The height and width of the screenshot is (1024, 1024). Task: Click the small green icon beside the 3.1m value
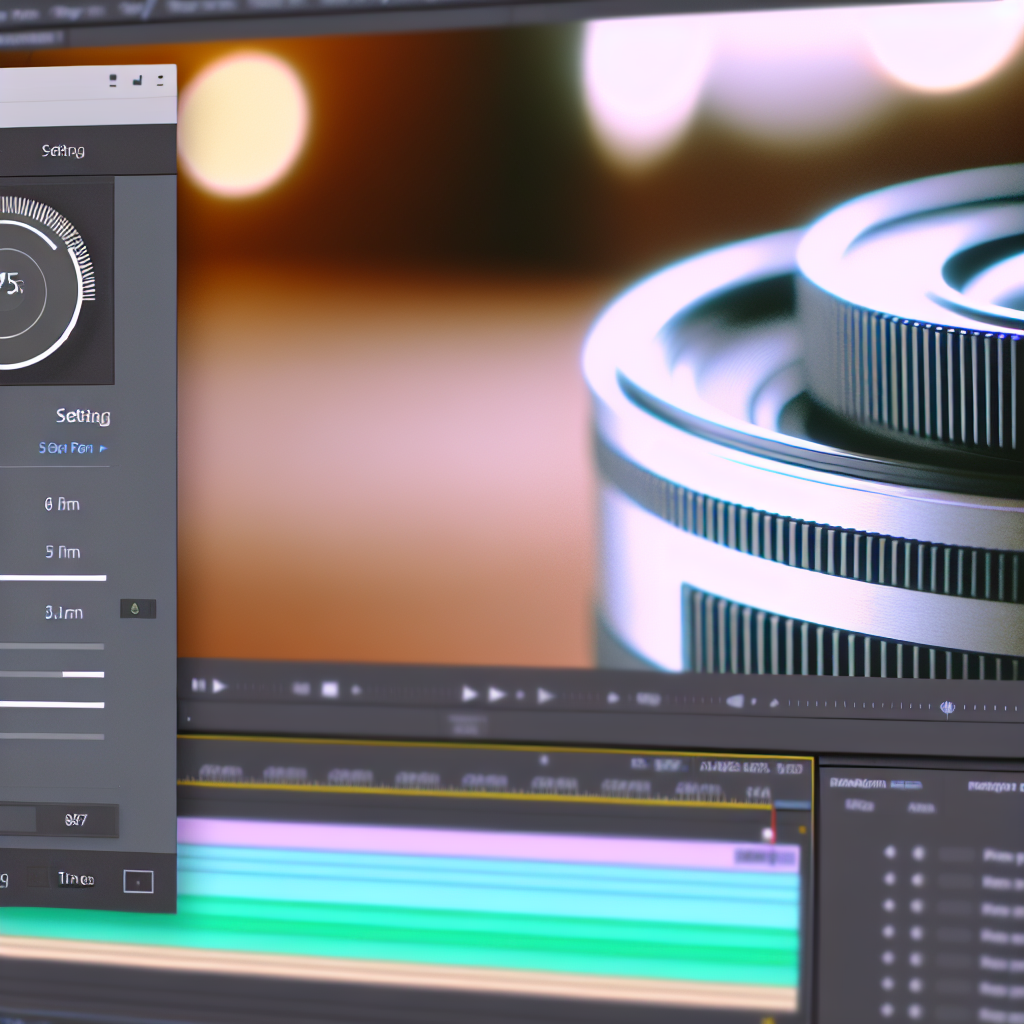[x=137, y=609]
